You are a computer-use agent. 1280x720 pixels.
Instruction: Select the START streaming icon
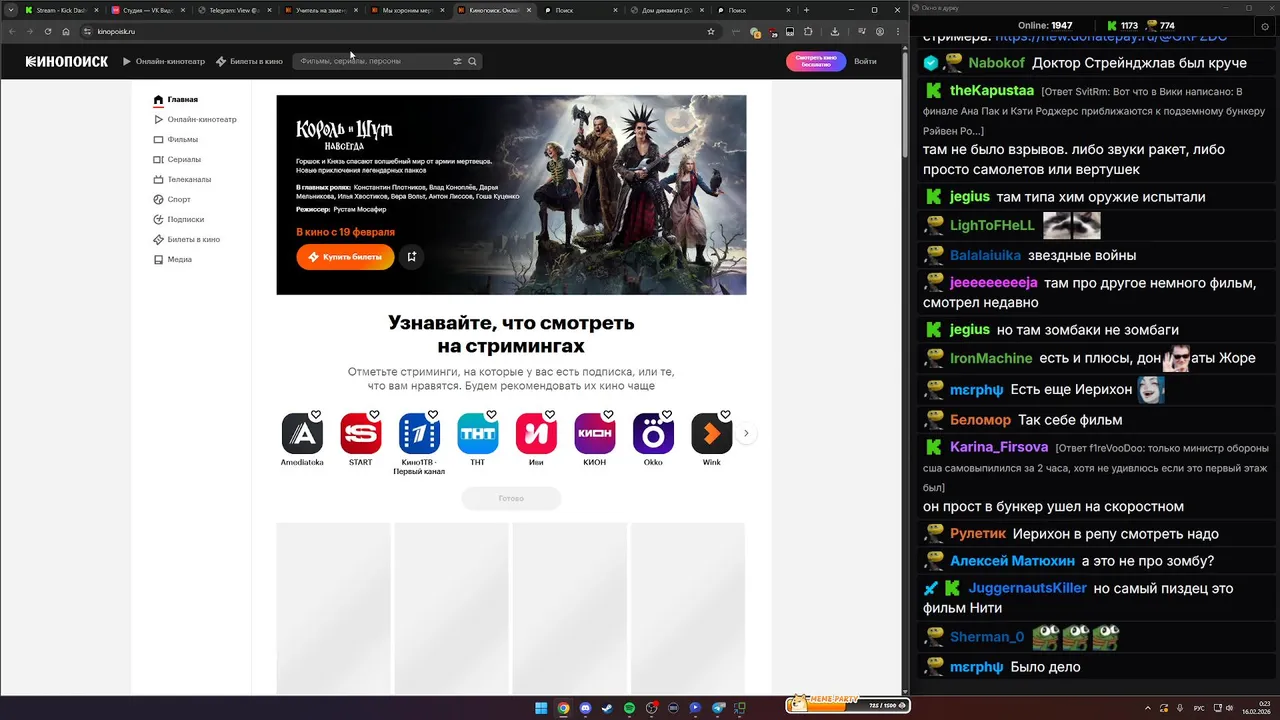(x=360, y=434)
